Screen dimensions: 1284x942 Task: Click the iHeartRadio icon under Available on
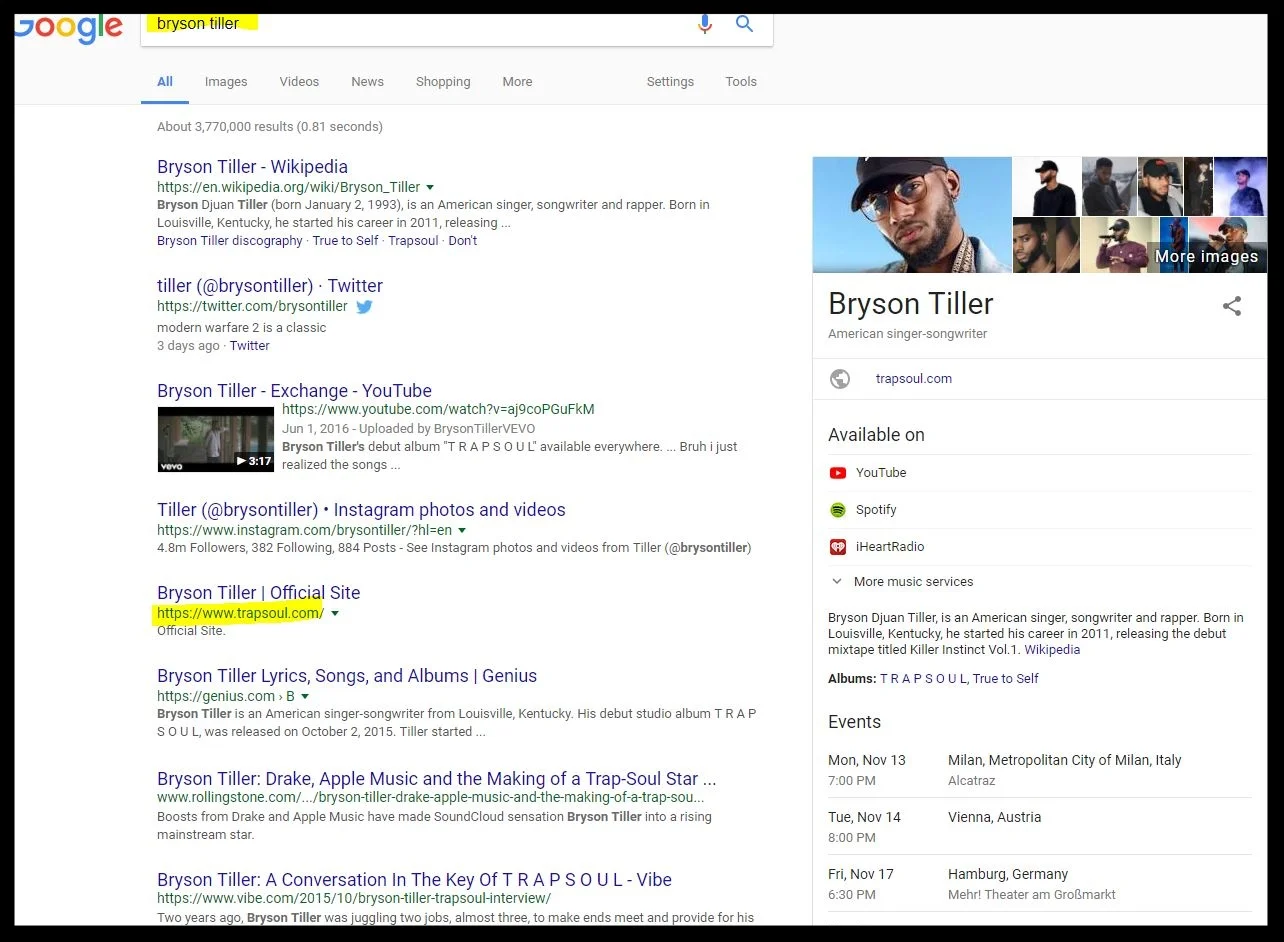(838, 547)
